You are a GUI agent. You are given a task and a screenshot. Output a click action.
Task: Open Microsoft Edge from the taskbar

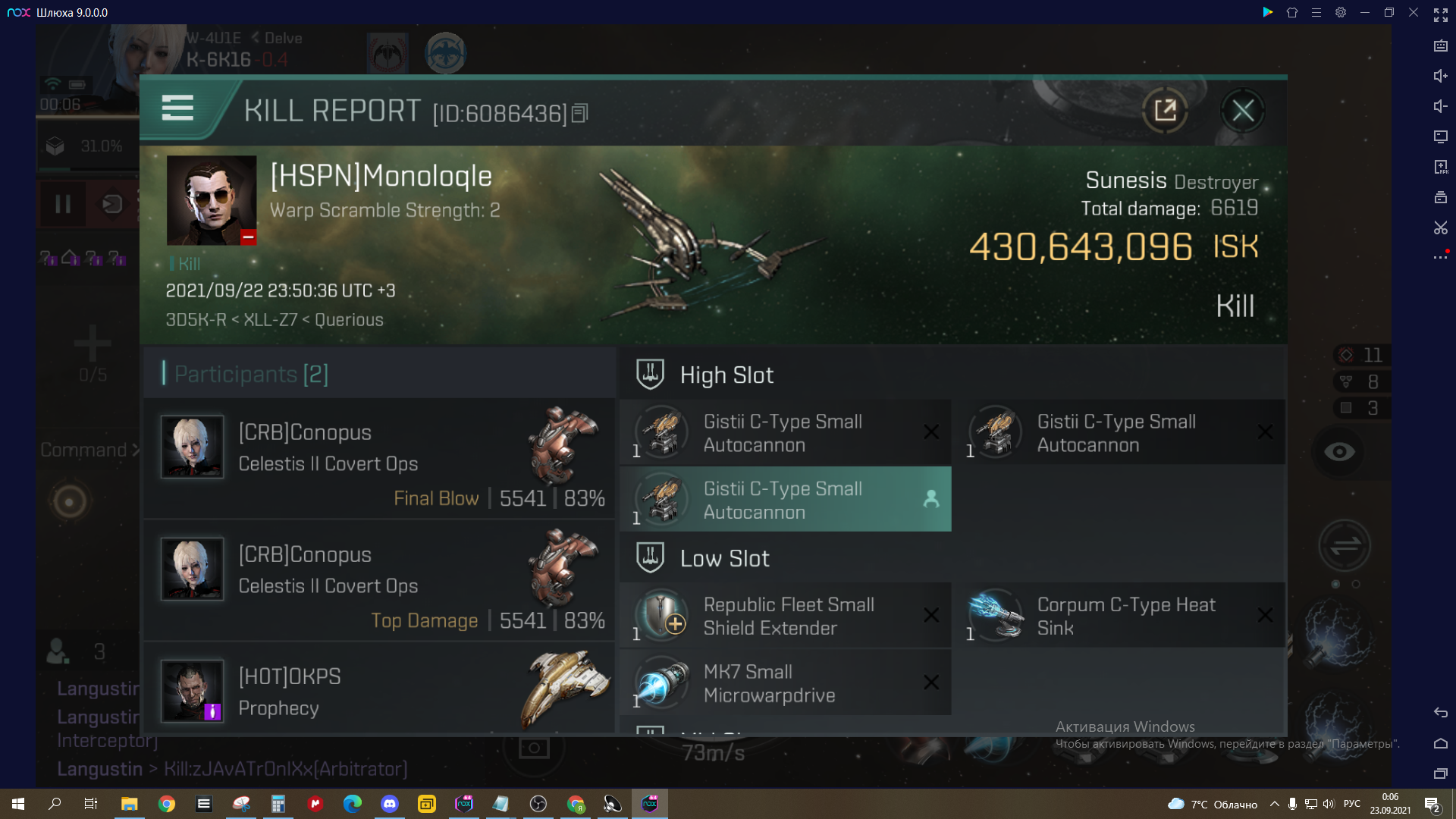click(353, 804)
